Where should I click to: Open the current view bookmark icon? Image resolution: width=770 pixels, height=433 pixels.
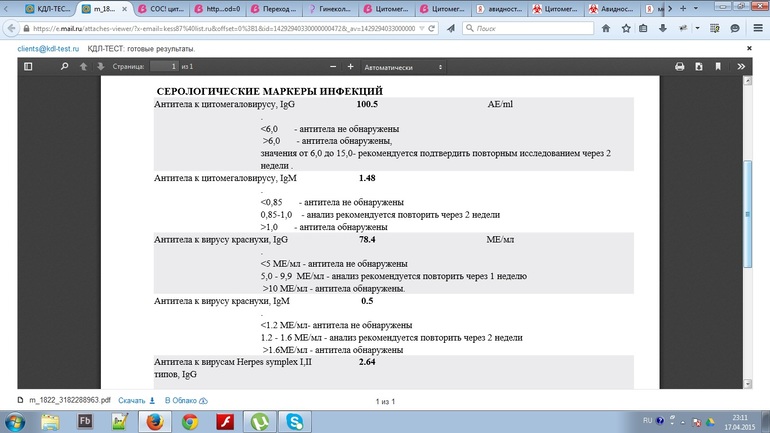pos(718,66)
